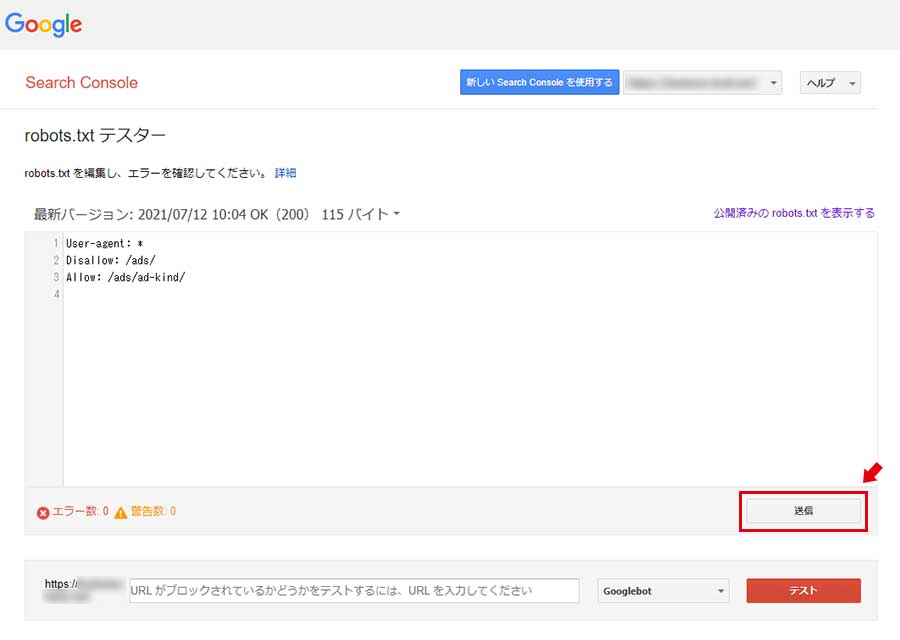Open the blurred property selector dropdown
900x640 pixels.
tap(702, 83)
